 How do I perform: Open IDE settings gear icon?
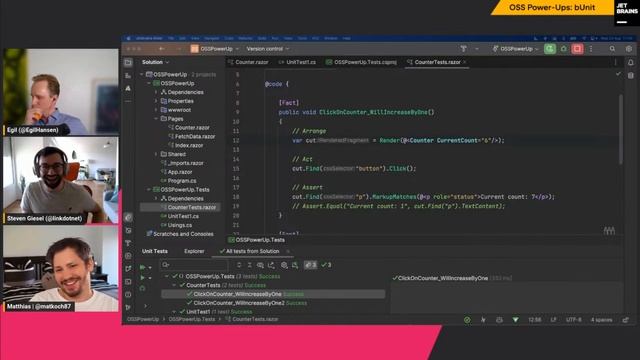[x=629, y=49]
